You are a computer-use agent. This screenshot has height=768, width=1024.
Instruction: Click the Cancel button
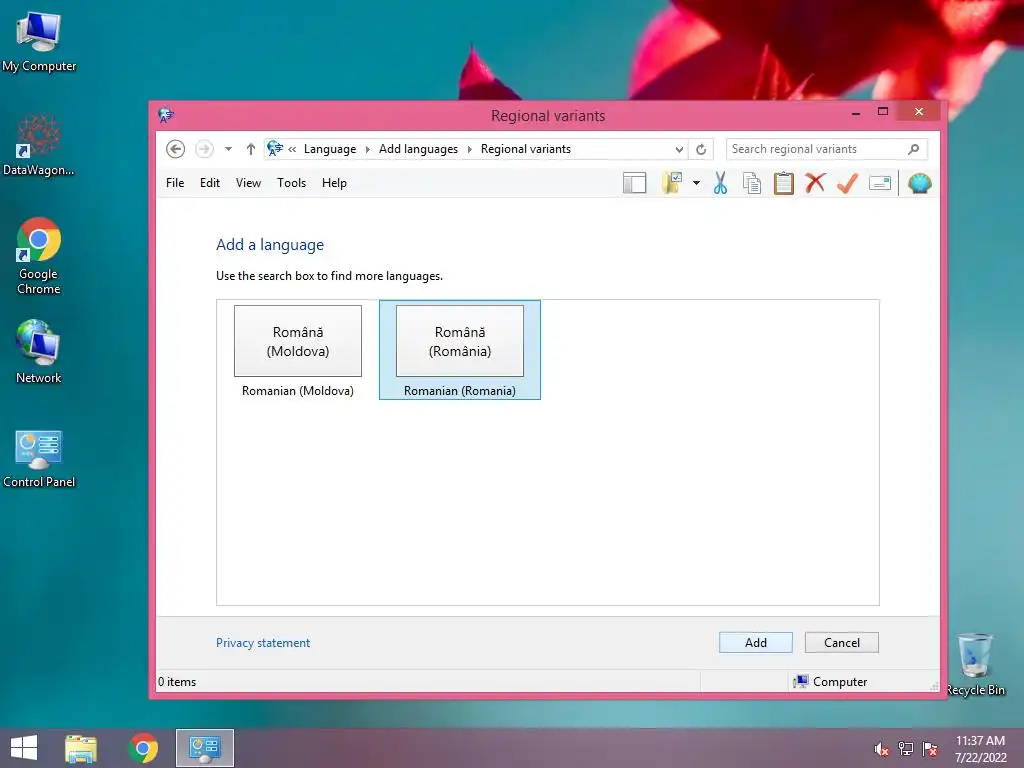coord(842,643)
